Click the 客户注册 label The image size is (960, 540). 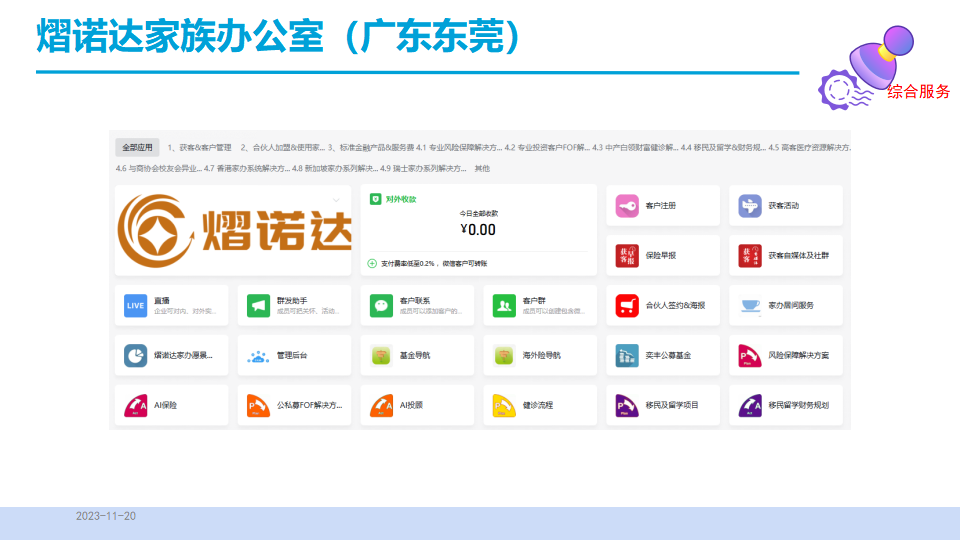[x=661, y=206]
